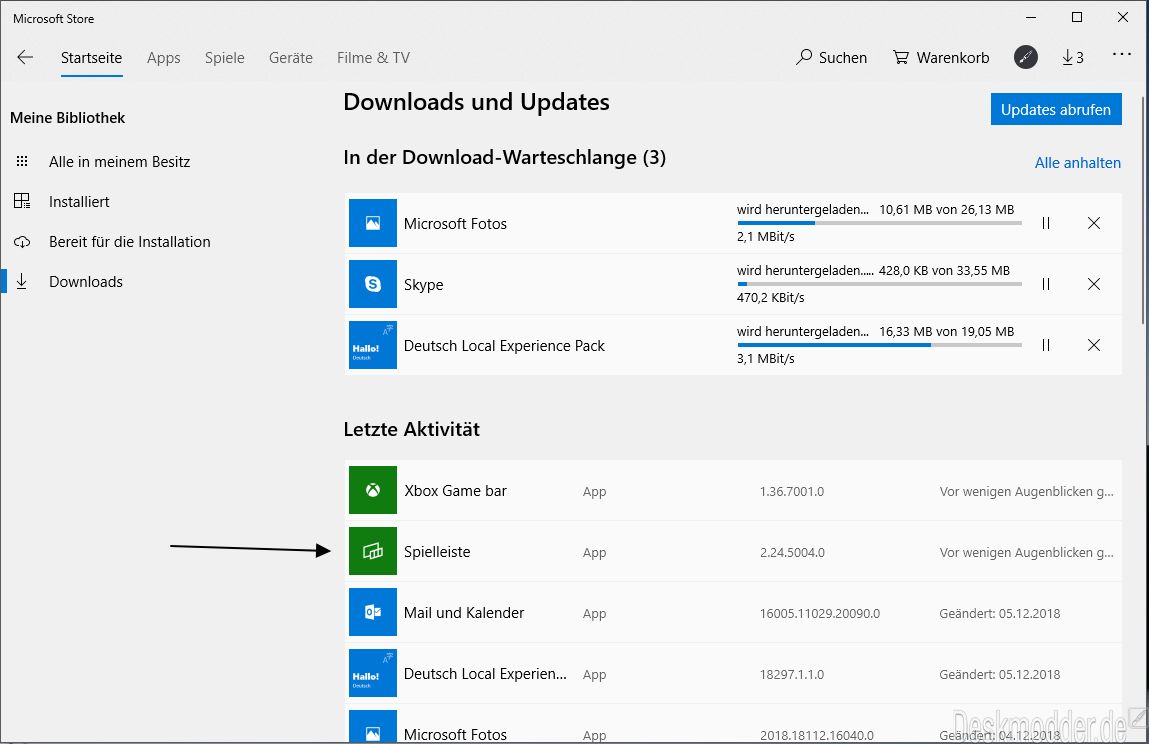The width and height of the screenshot is (1149, 744).
Task: Switch to the Filme & TV tab
Action: [373, 57]
